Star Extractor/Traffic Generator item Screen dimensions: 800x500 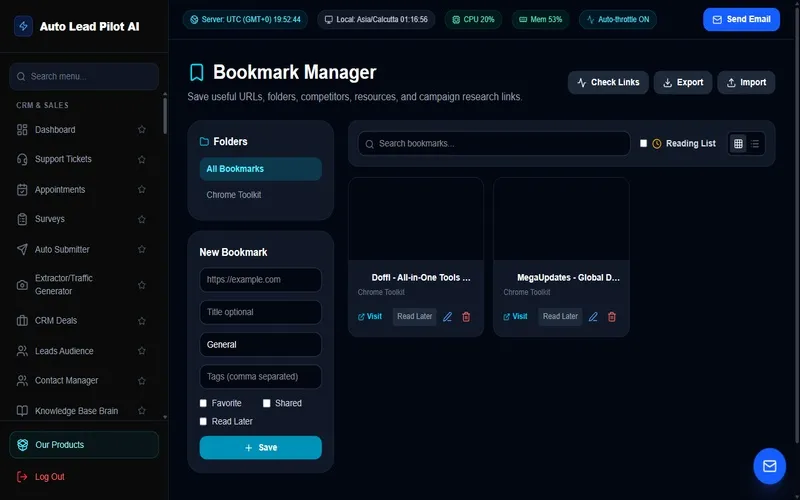coord(142,285)
